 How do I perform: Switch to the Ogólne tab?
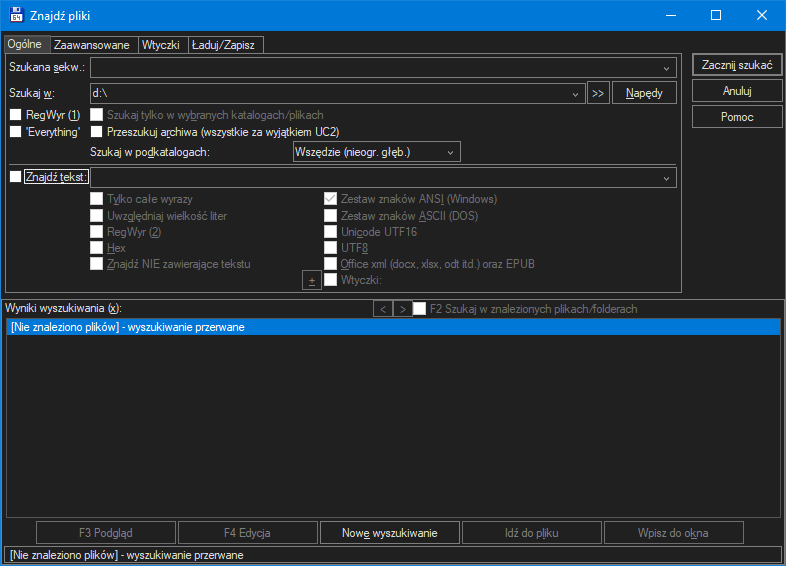25,44
